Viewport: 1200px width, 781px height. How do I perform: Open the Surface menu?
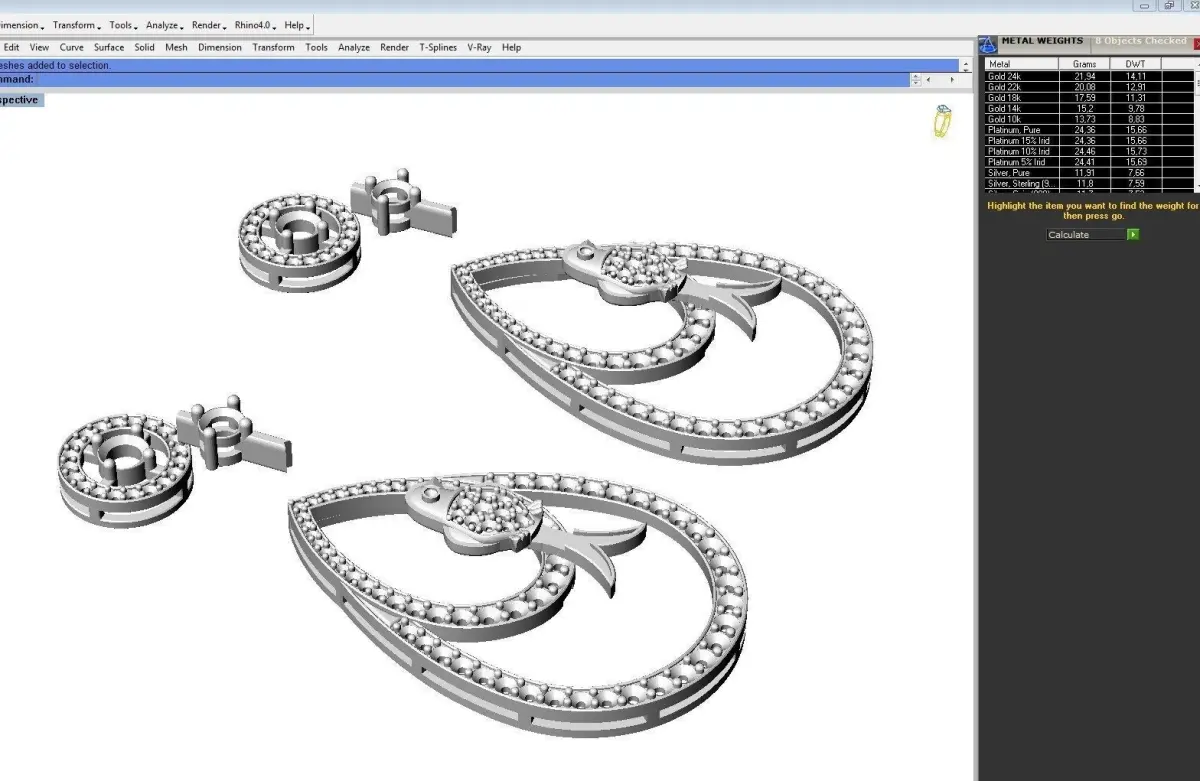click(x=109, y=47)
